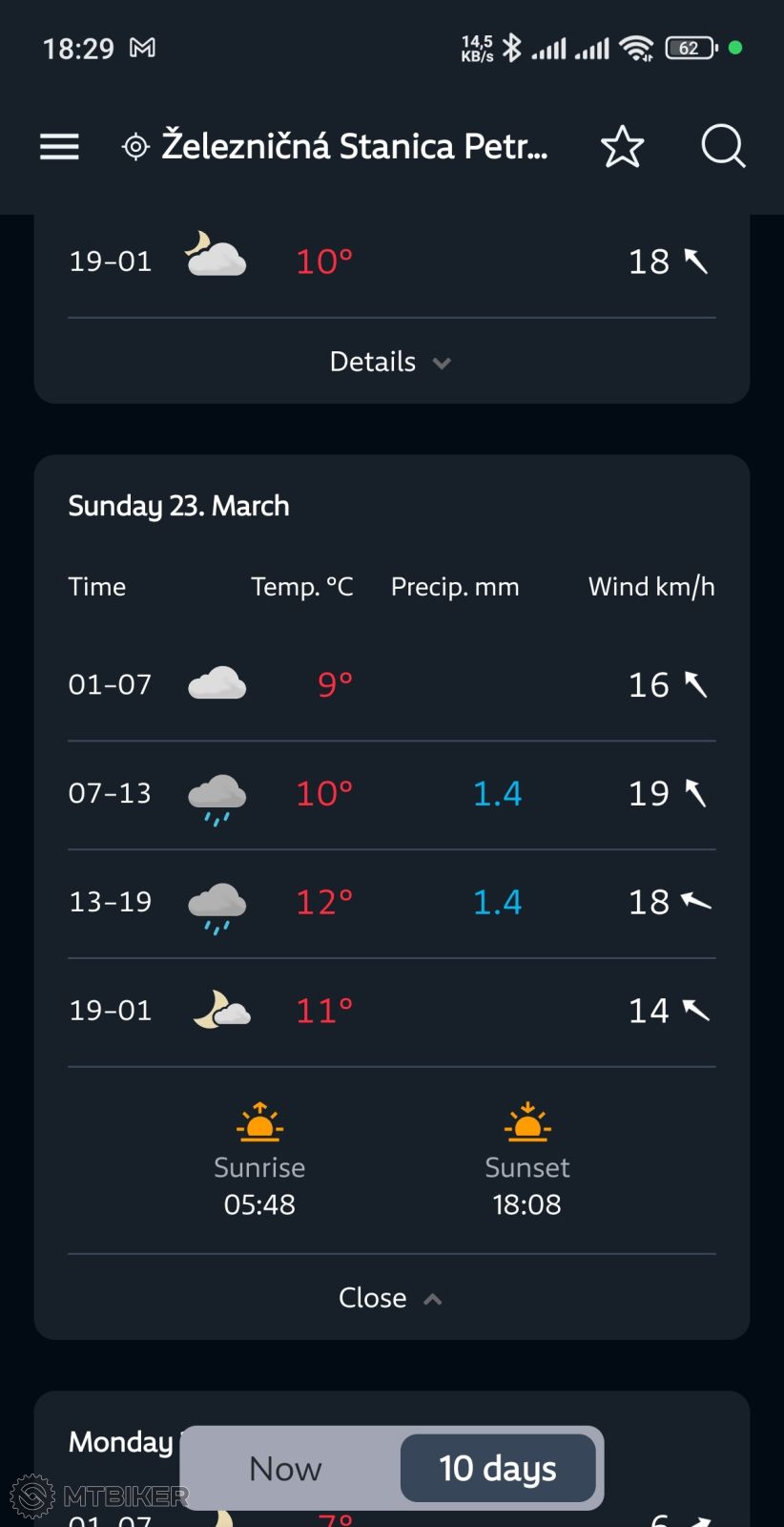
Task: Tap the sunset icon
Action: (x=526, y=1122)
